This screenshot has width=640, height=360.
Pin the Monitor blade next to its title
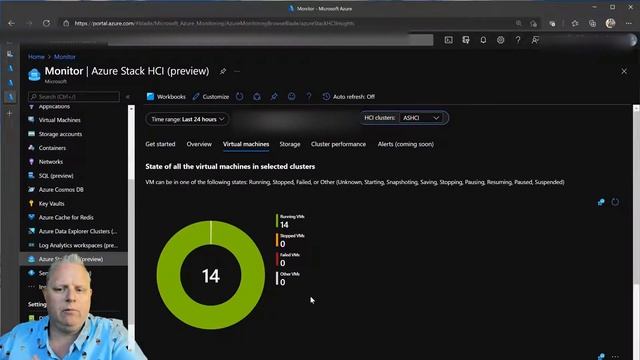click(222, 71)
